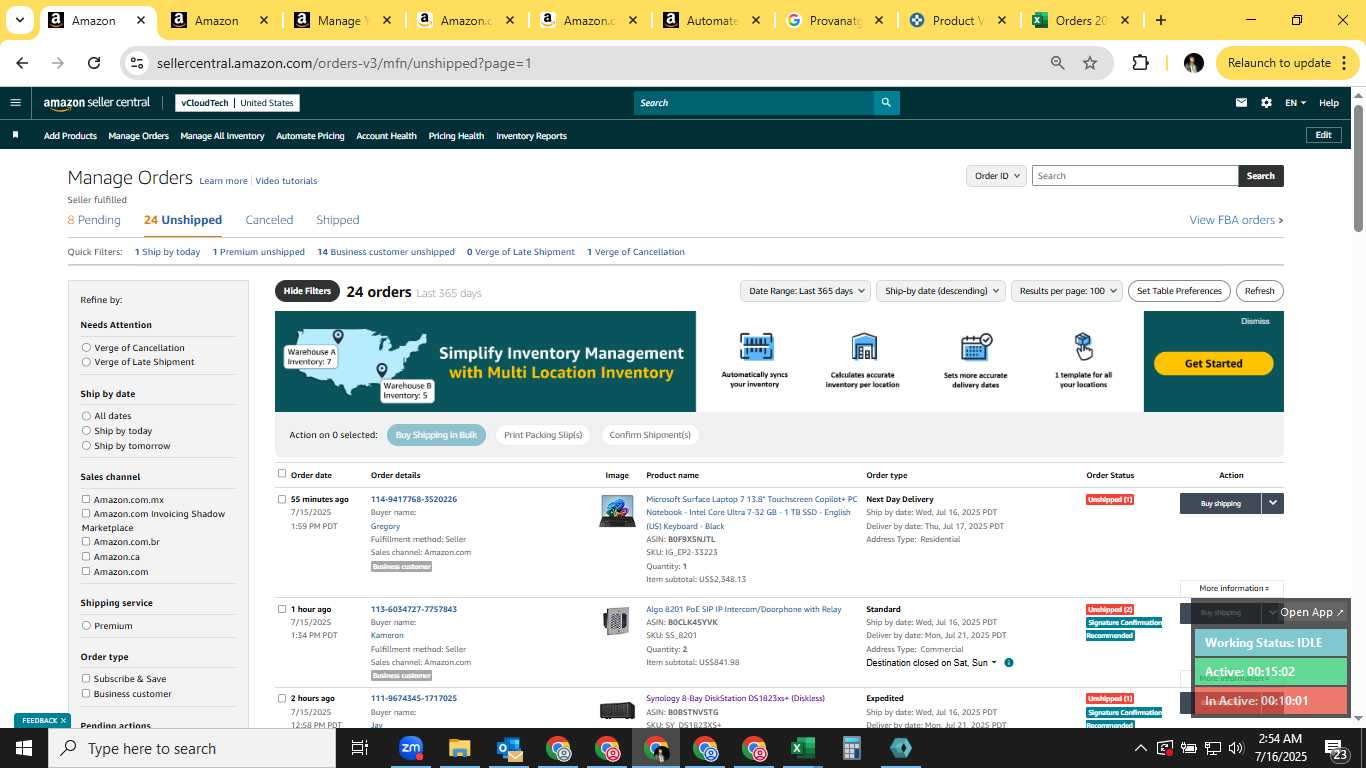Click the Algo 8201 intercom product image
This screenshot has width=1366, height=768.
pyautogui.click(x=617, y=620)
